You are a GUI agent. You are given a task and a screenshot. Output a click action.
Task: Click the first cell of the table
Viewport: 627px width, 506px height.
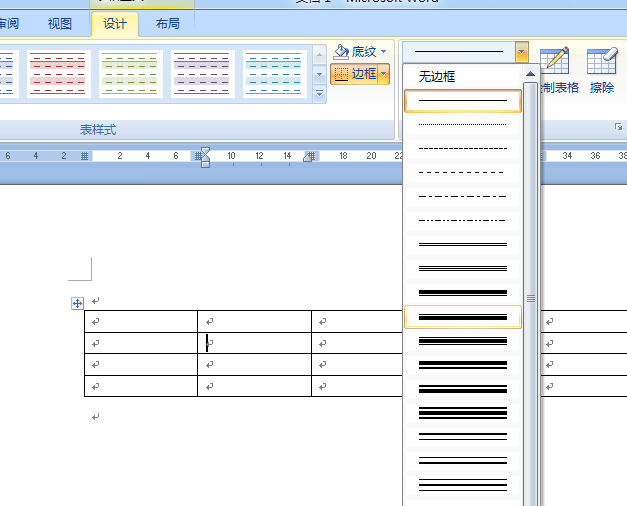click(141, 321)
